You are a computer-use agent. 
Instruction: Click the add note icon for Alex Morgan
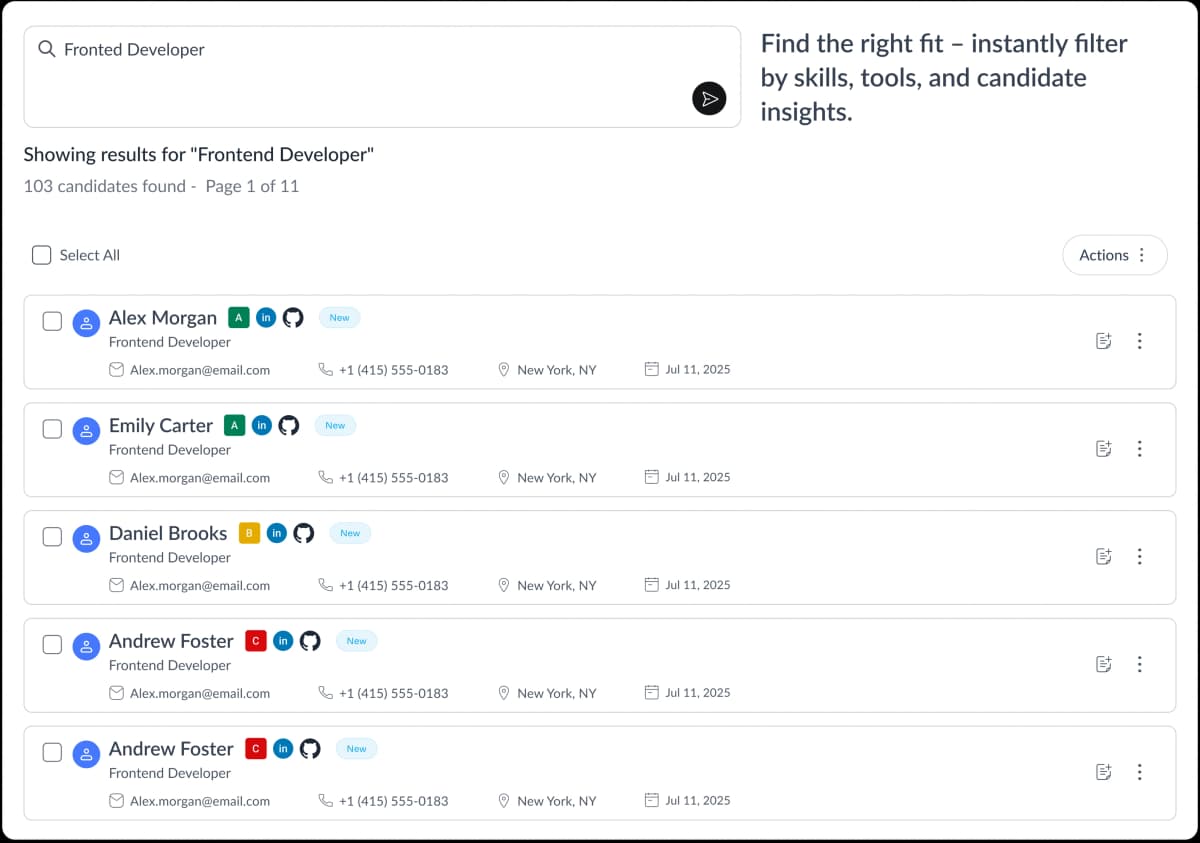click(x=1104, y=341)
